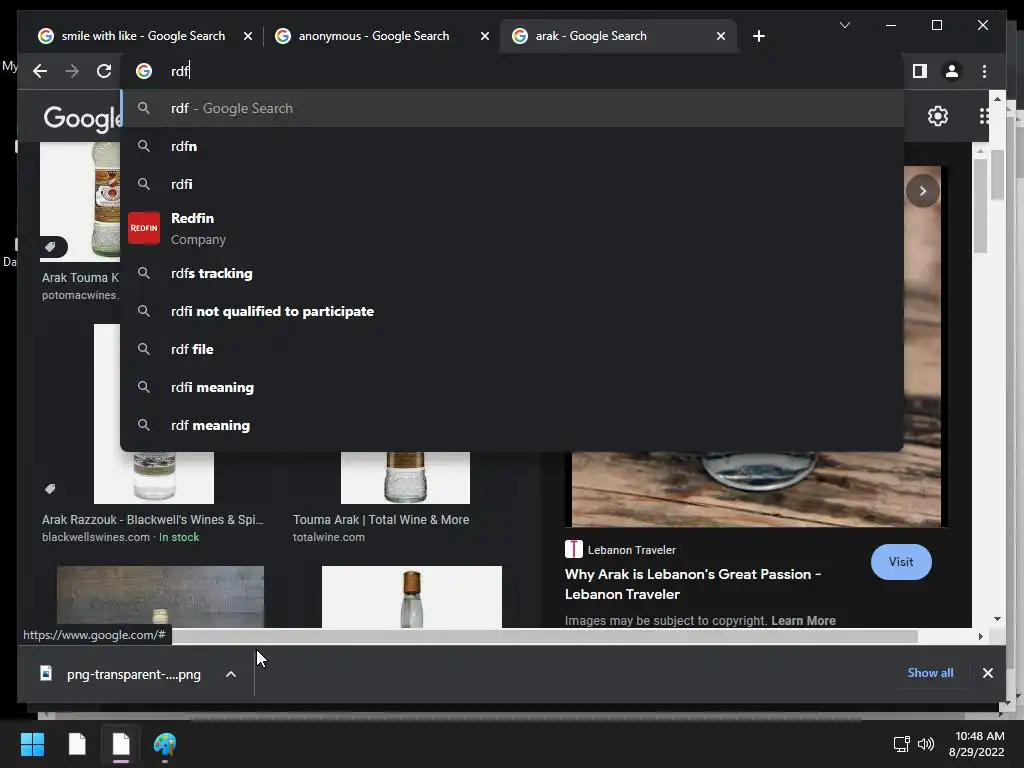Click the image panel vertical scrollbar thumb
The height and width of the screenshot is (768, 1024).
(980, 206)
